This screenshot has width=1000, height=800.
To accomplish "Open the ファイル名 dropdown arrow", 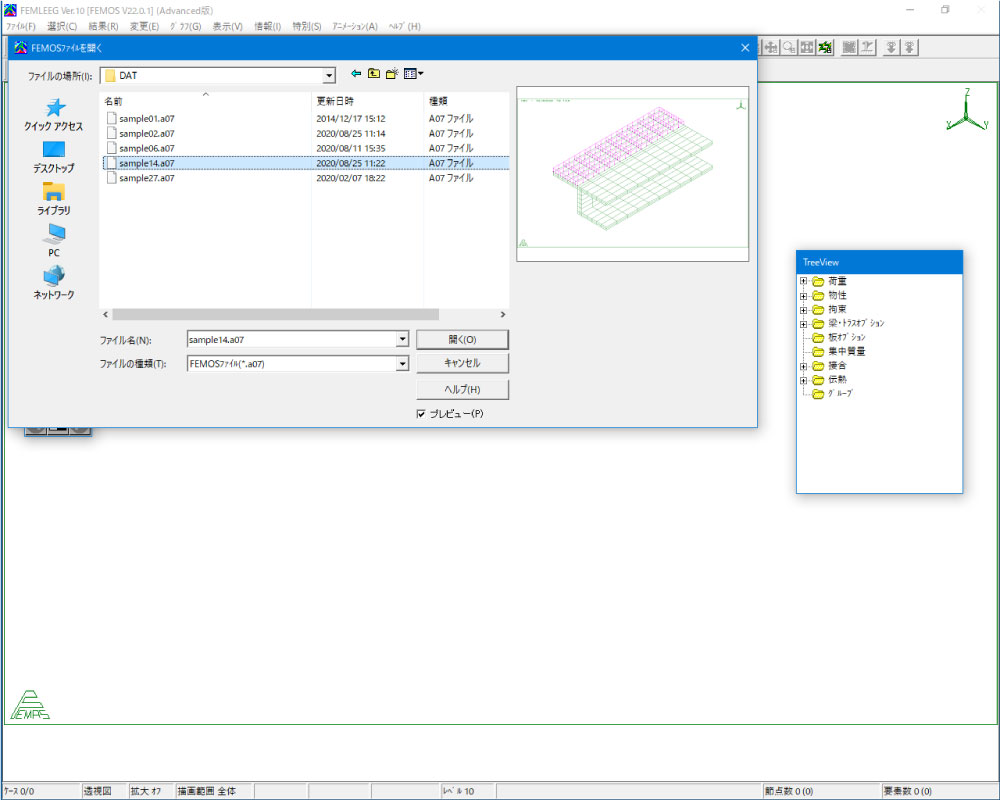I will (402, 339).
